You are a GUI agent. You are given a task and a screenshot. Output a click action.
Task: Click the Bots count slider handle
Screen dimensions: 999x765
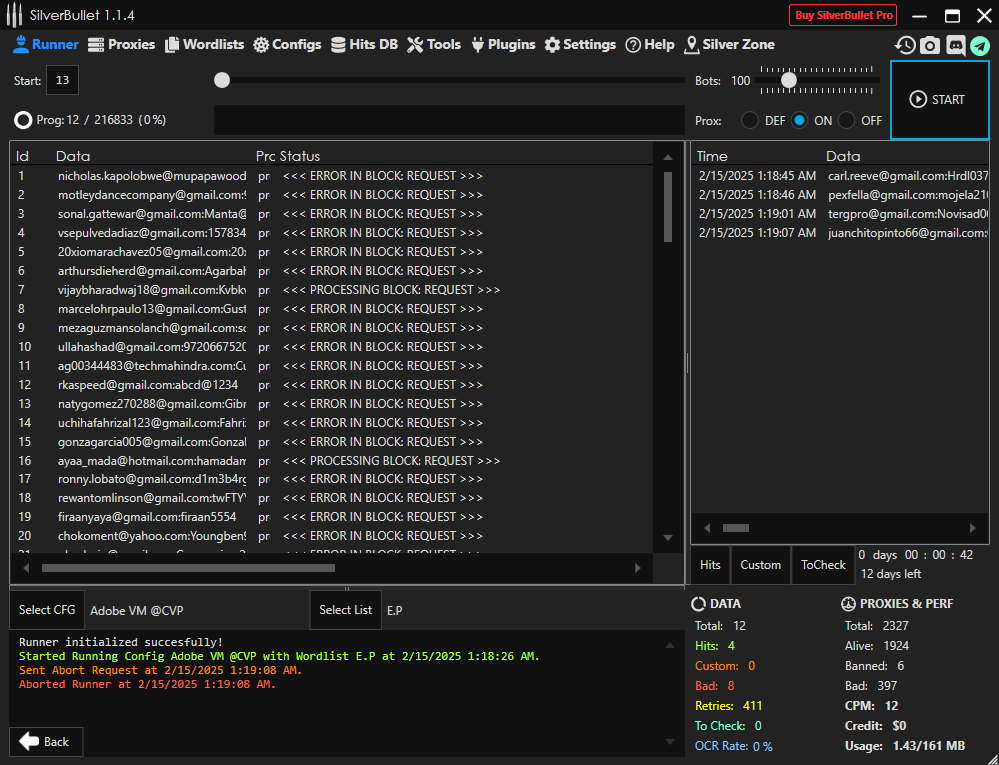click(x=789, y=80)
